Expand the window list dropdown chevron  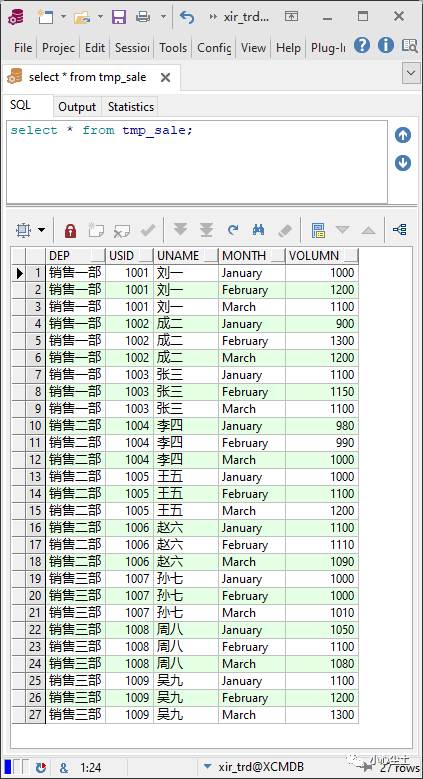[411, 74]
